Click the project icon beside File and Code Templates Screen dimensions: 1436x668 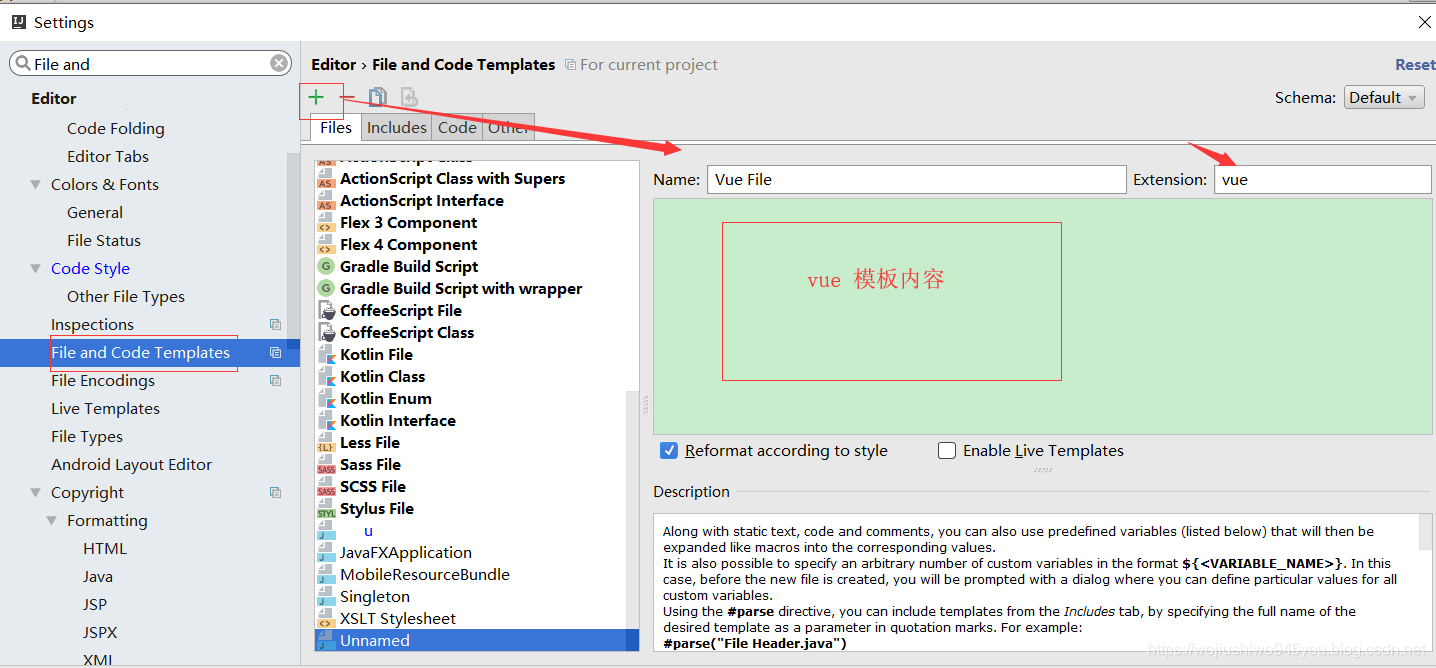(x=275, y=352)
